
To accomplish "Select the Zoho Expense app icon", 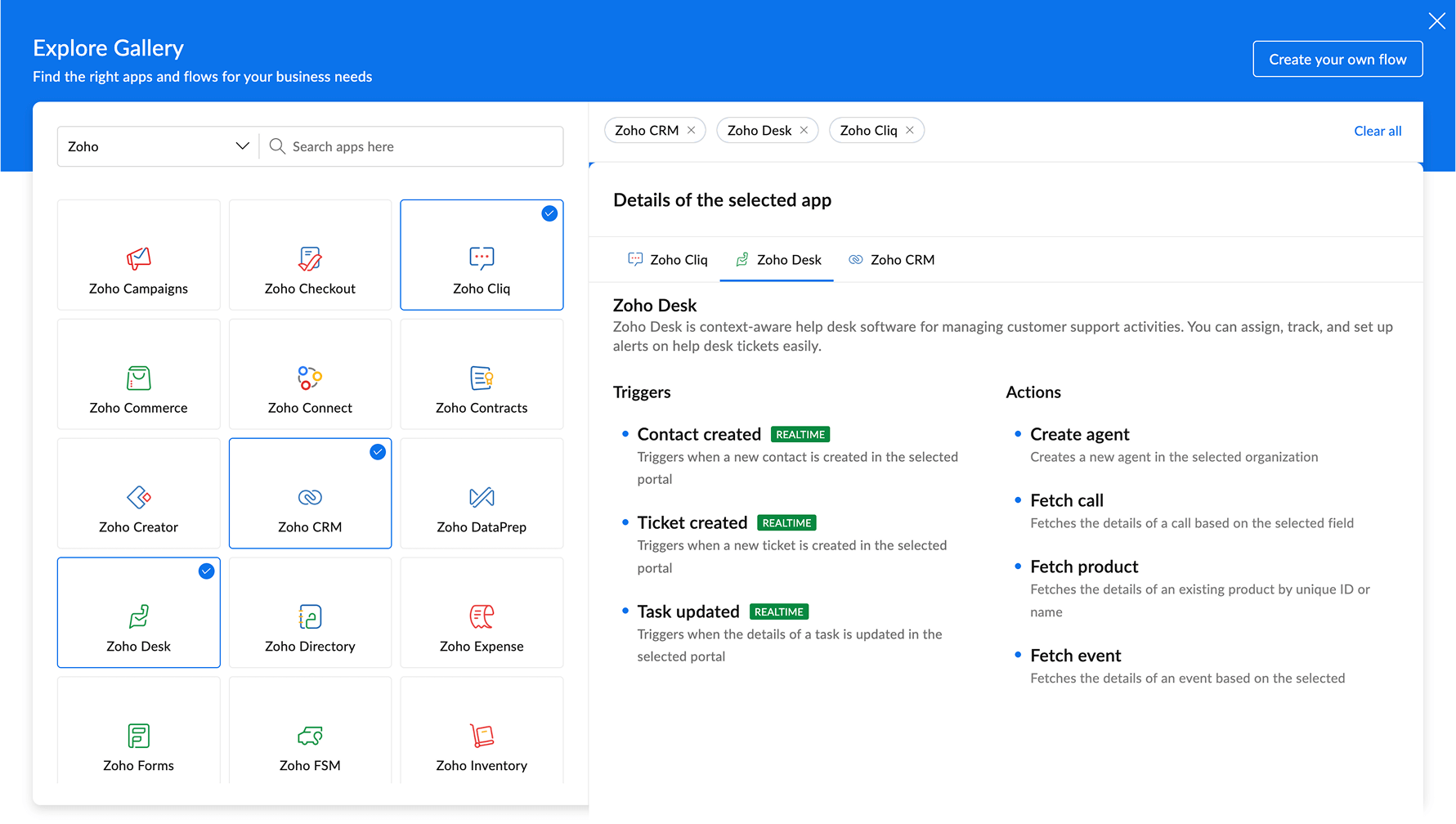I will point(482,616).
